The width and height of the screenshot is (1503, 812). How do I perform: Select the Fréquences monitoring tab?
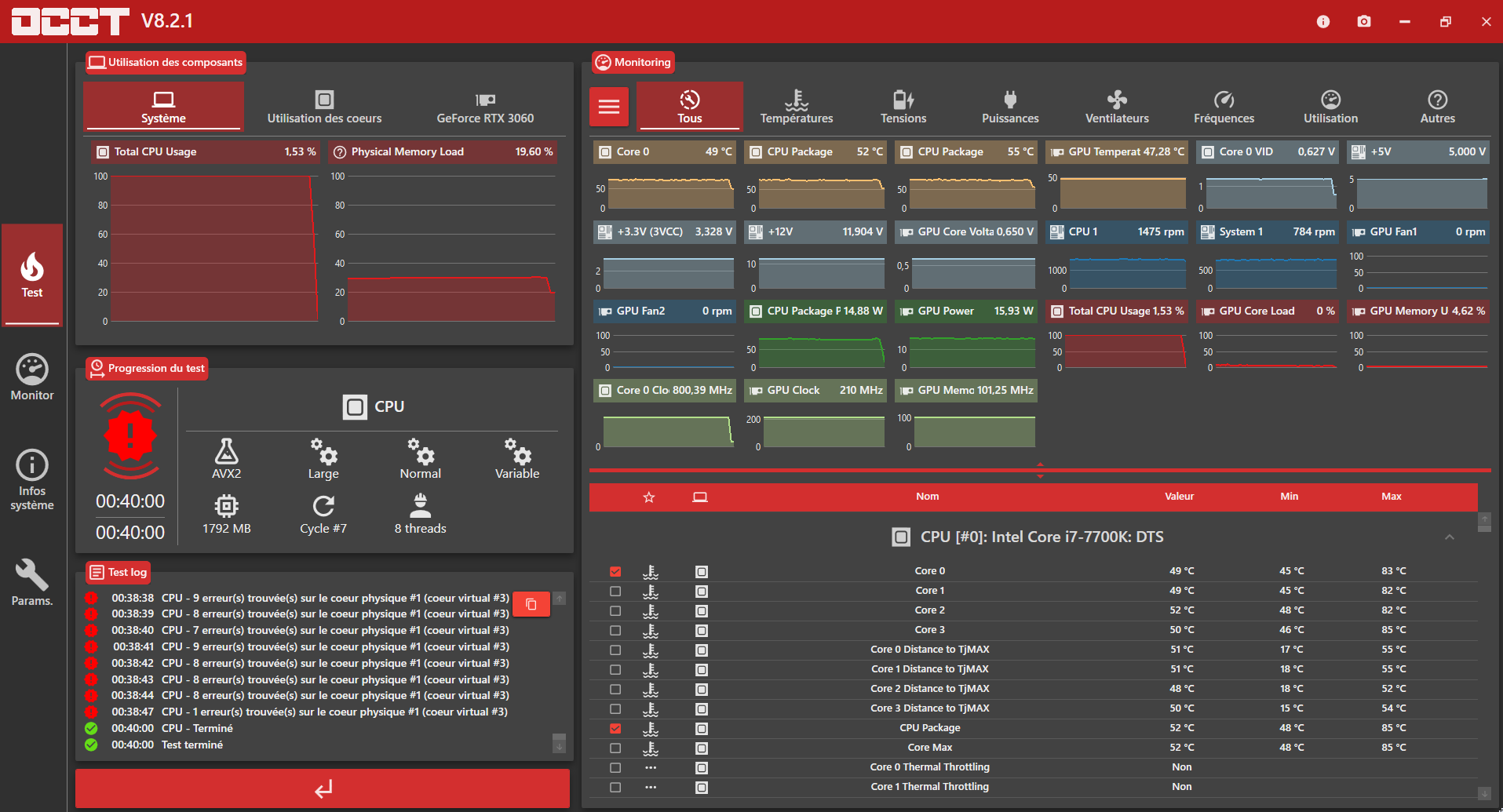click(x=1224, y=106)
